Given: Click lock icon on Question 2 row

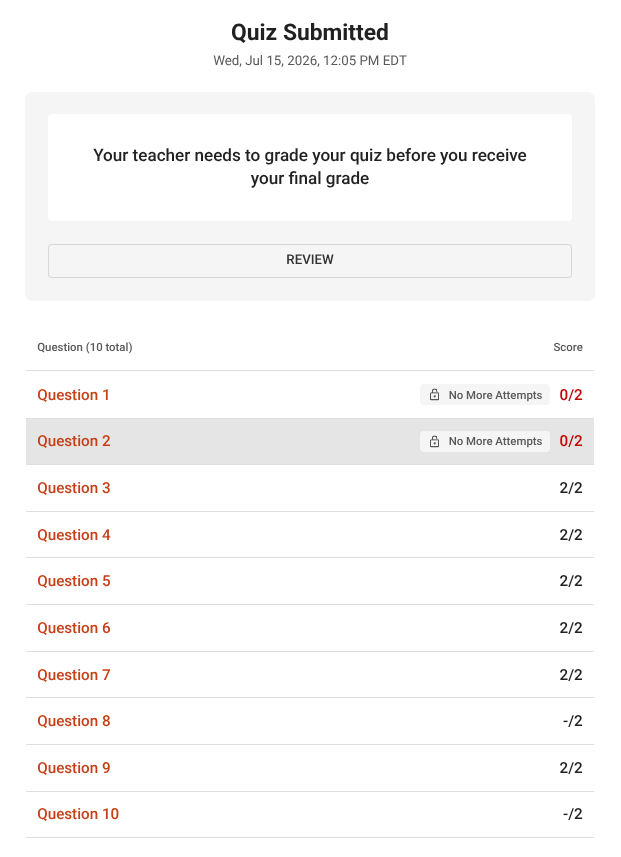Looking at the screenshot, I should 434,441.
